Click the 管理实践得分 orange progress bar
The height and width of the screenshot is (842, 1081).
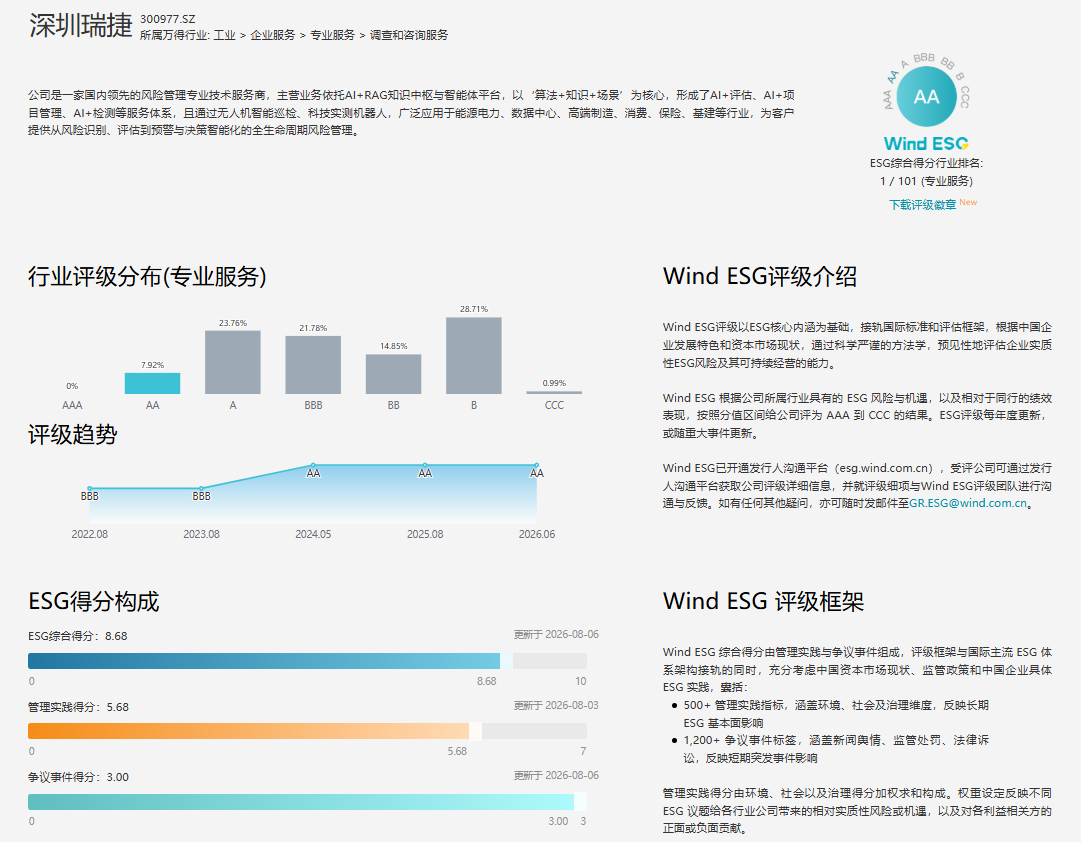(307, 731)
